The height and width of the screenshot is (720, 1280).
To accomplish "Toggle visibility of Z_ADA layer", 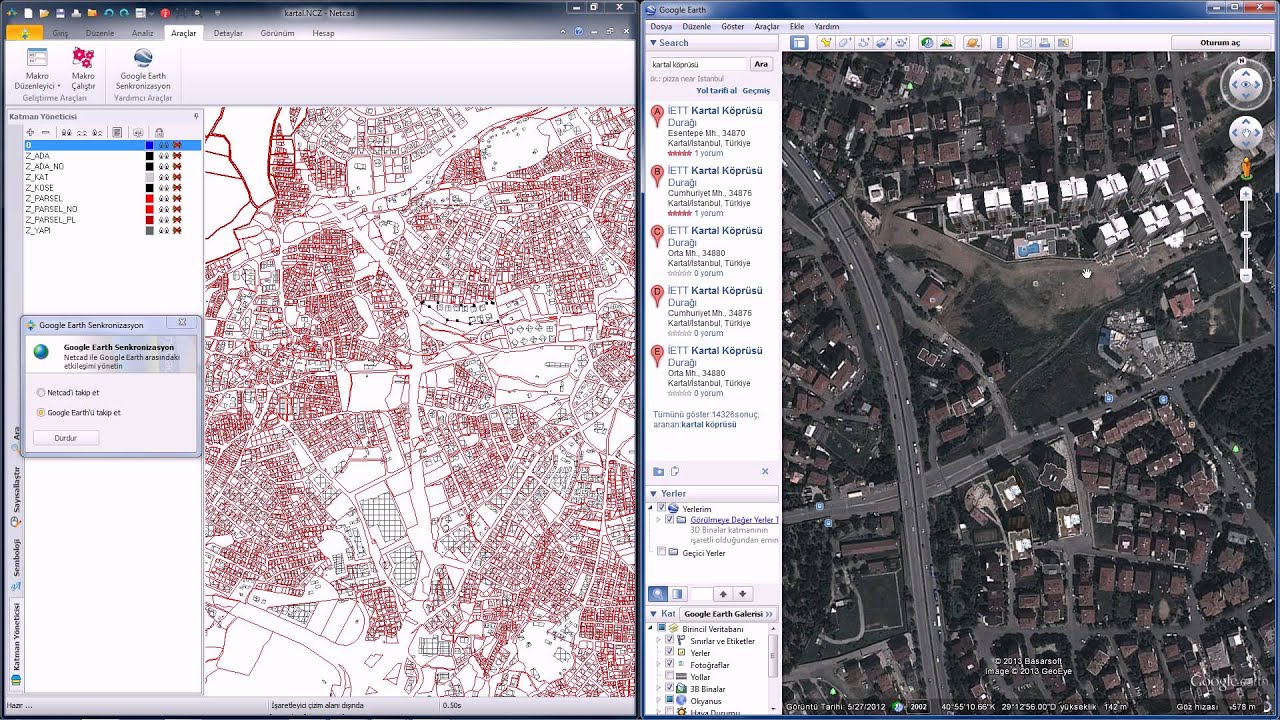I will click(163, 156).
